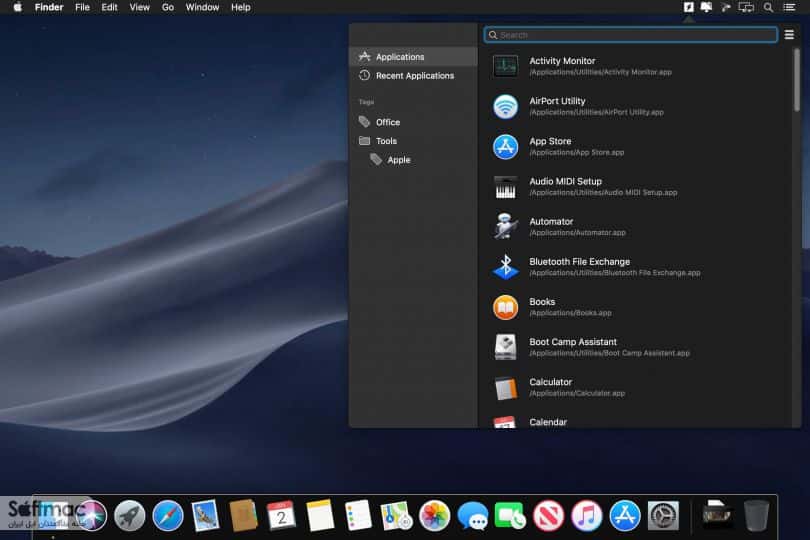Launch Calculator from the app list

pyautogui.click(x=635, y=388)
